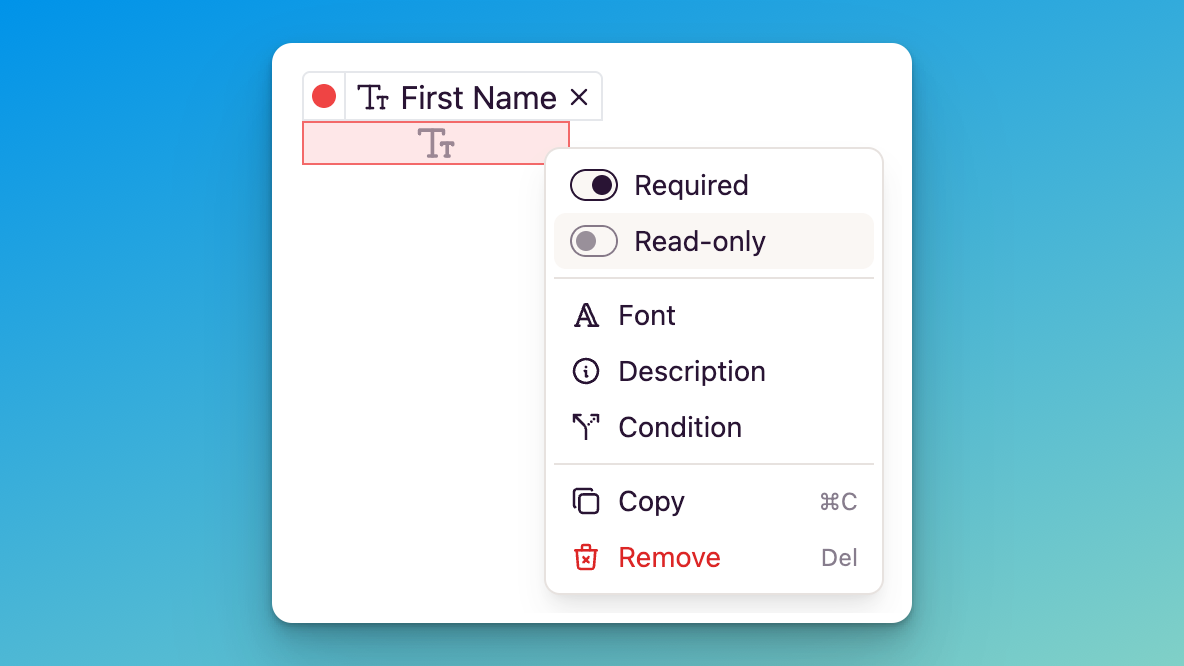Viewport: 1184px width, 666px height.
Task: Copy the field via the Copy entry
Action: [x=652, y=501]
